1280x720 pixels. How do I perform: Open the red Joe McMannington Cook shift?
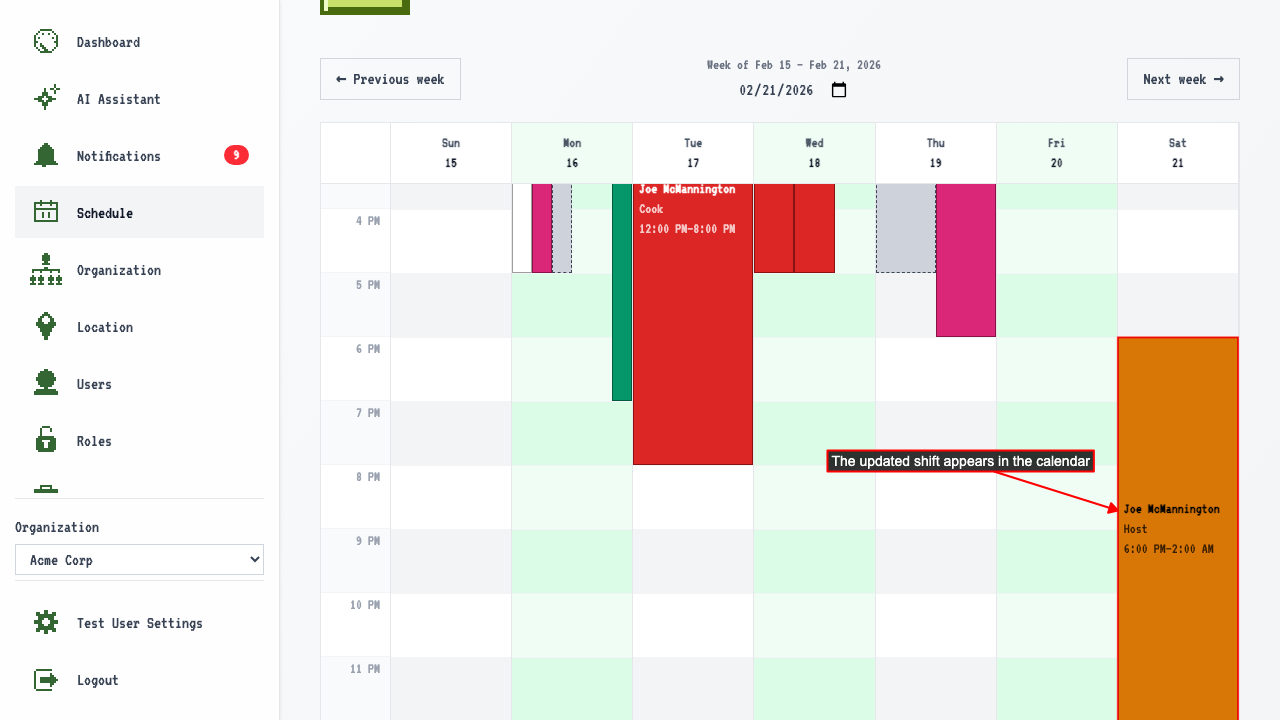click(693, 324)
